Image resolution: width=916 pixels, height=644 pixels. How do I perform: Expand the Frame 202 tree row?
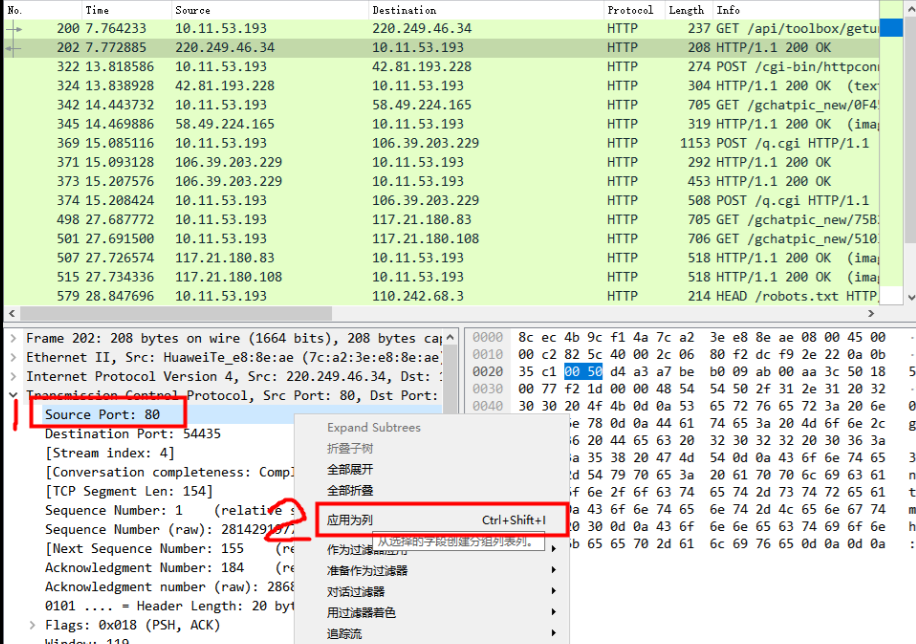[13, 338]
